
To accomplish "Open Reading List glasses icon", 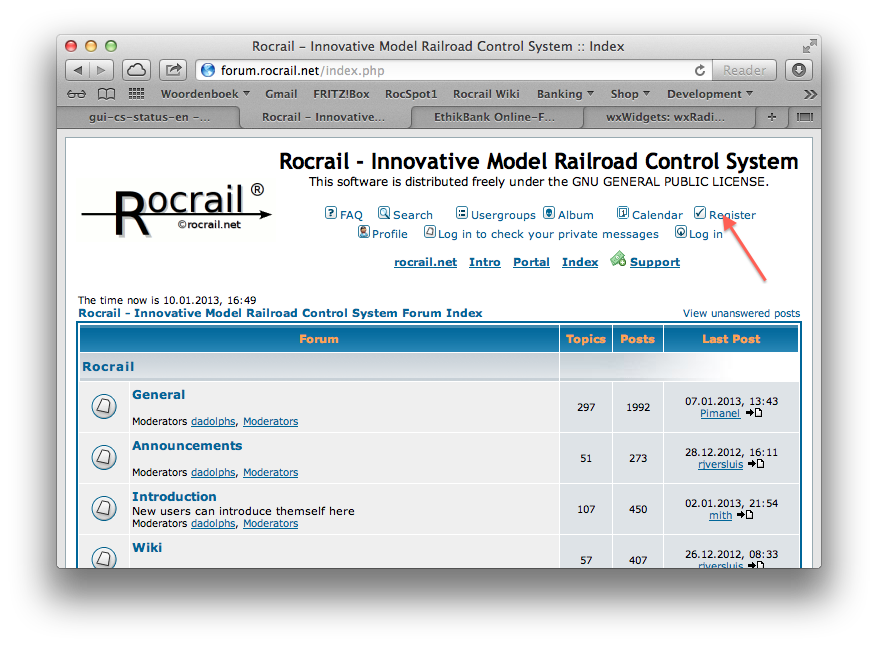I will [x=77, y=94].
